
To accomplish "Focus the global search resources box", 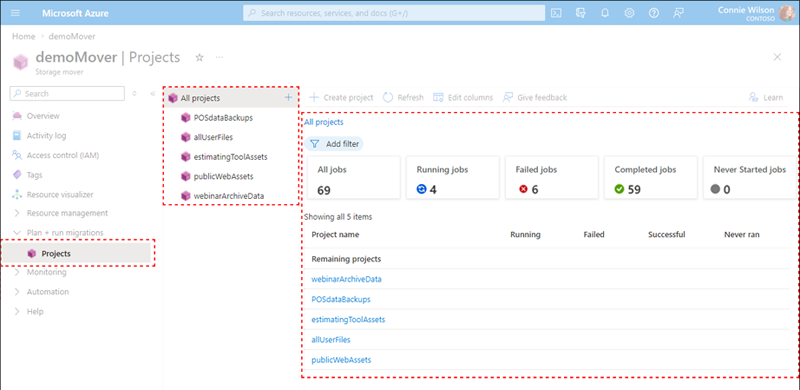I will (394, 13).
